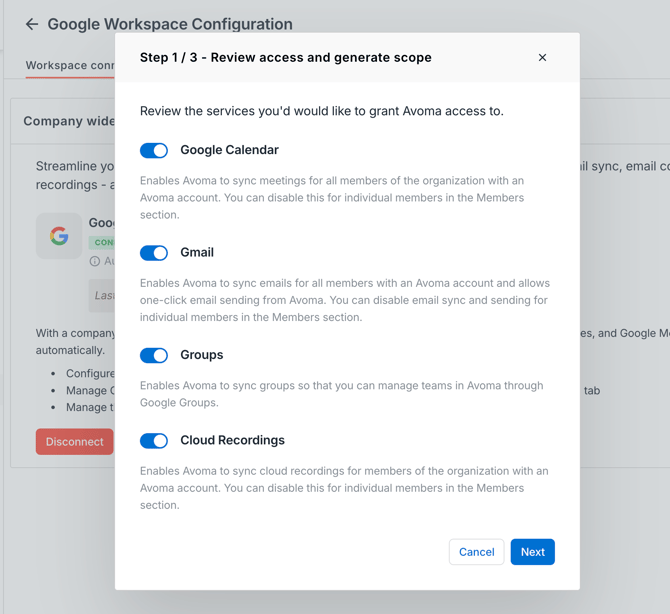Toggle off Cloud Recordings access

pos(154,441)
